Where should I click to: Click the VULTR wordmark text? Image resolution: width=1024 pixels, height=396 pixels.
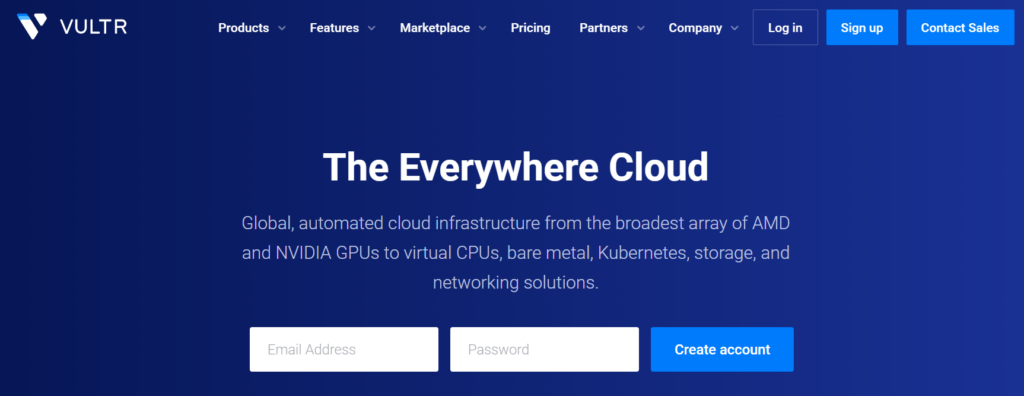[x=93, y=27]
